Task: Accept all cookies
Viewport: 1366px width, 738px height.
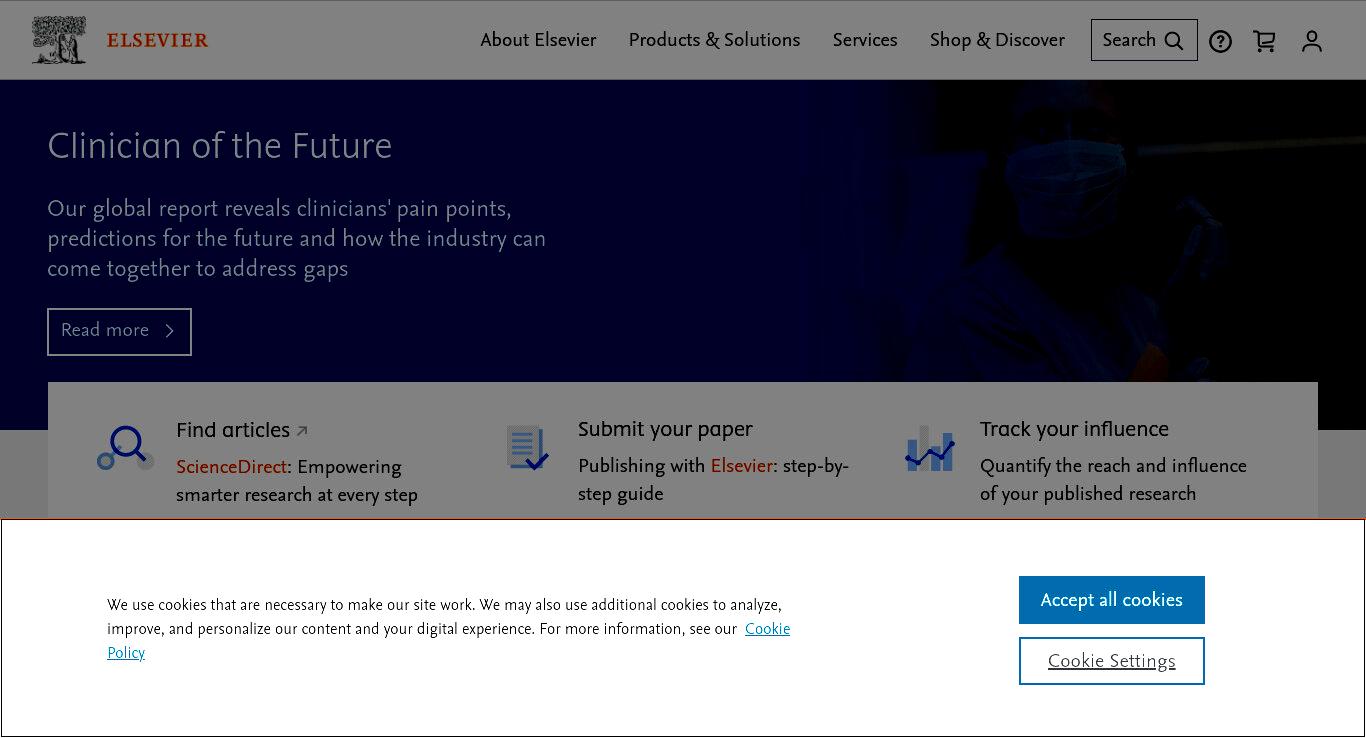Action: point(1112,600)
